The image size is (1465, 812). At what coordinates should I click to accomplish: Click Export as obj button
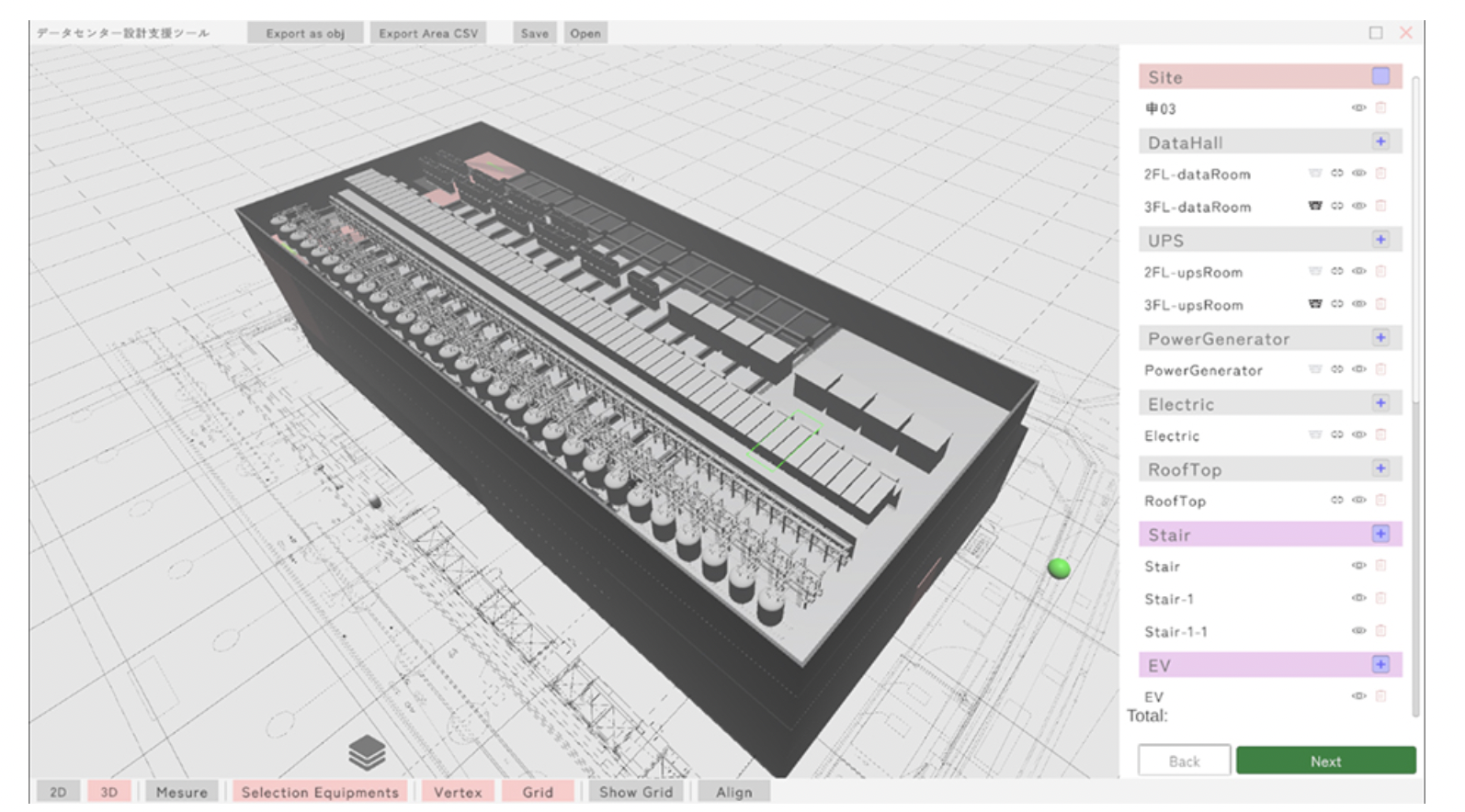point(305,33)
